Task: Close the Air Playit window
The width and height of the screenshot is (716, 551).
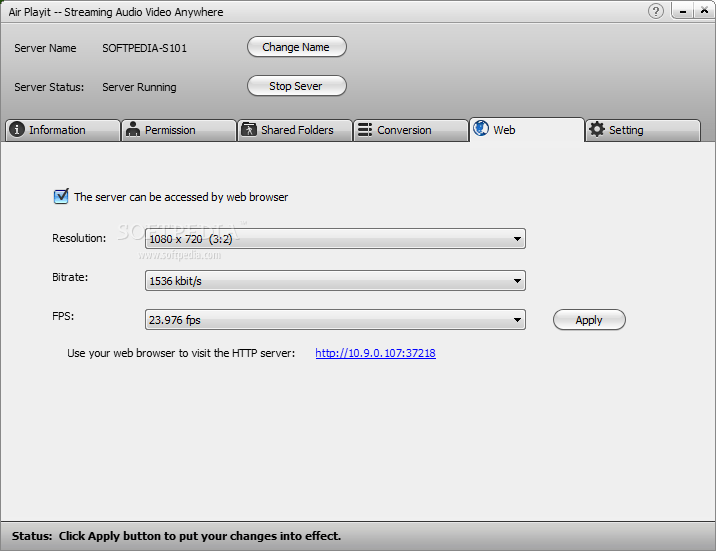Action: coord(704,11)
